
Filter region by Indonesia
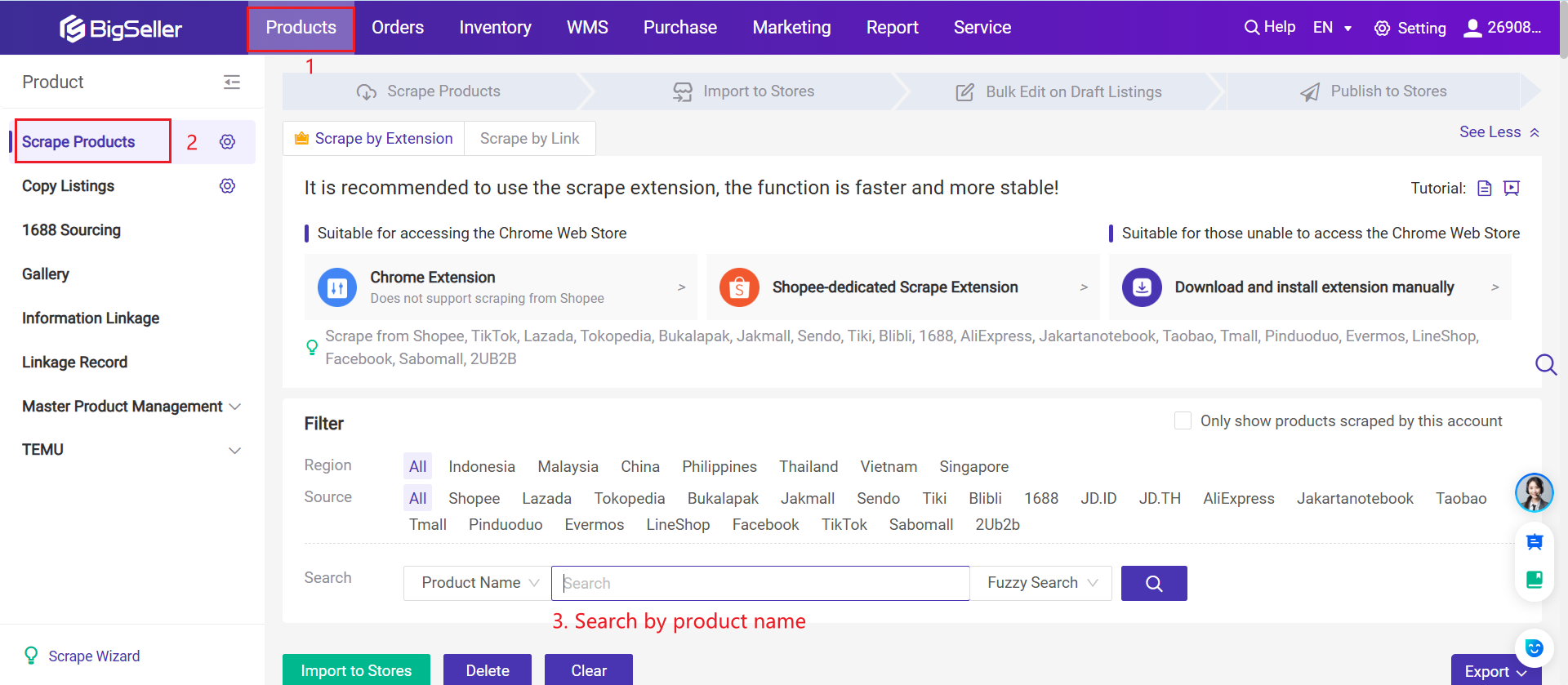click(x=482, y=466)
